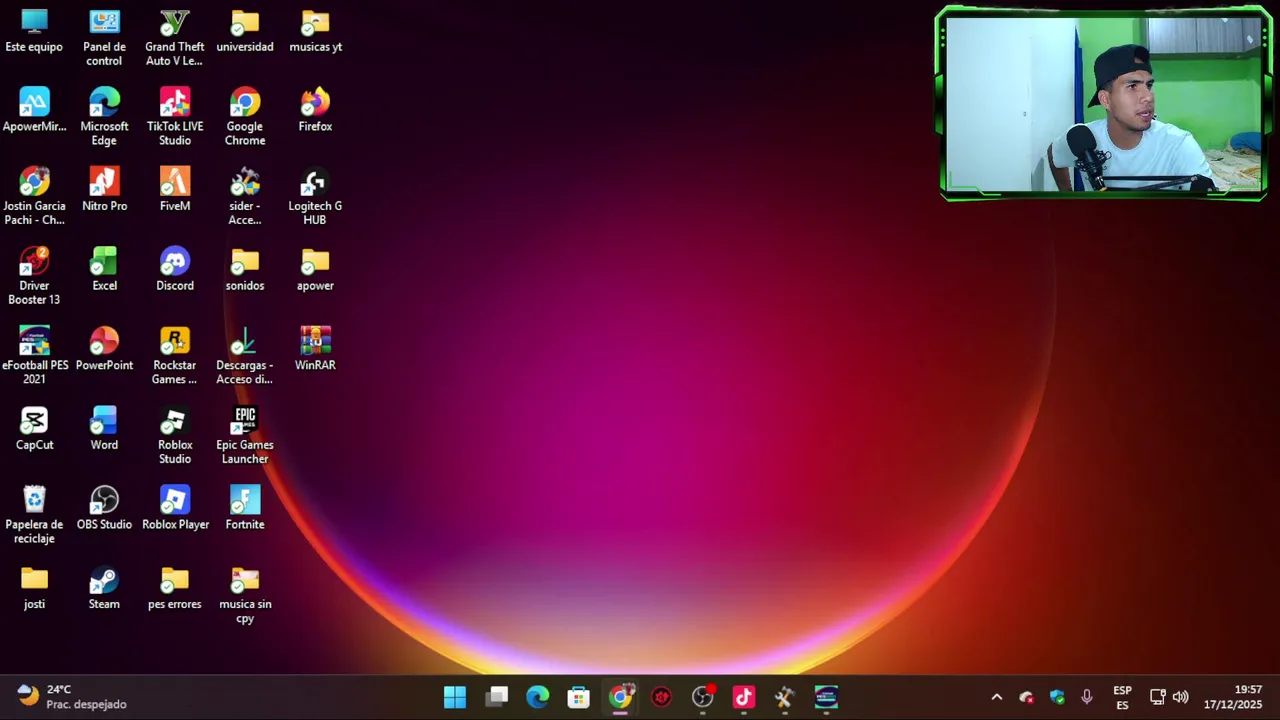Open Windows Security tray icon
Image resolution: width=1280 pixels, height=720 pixels.
[x=1057, y=697]
